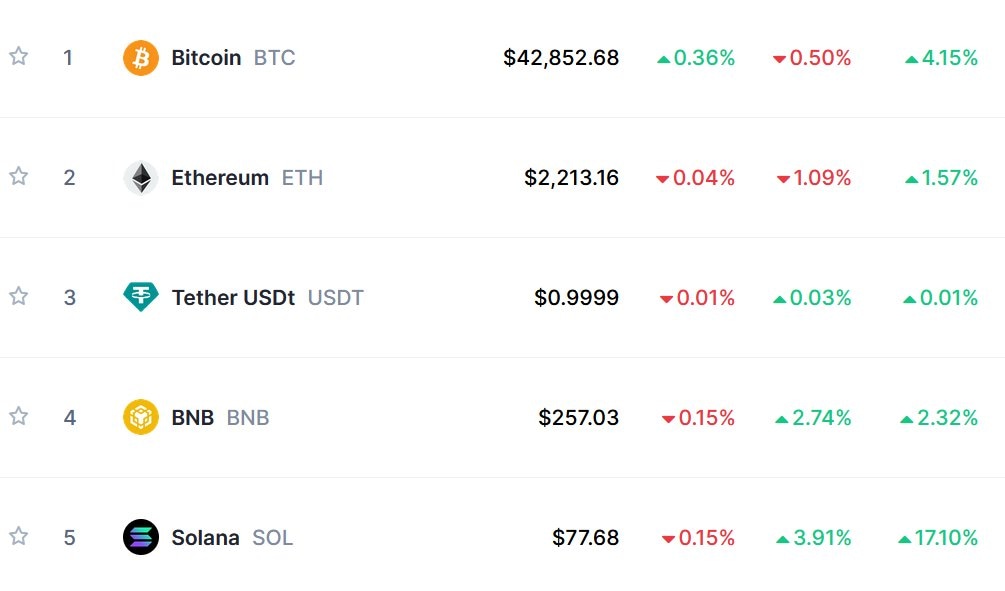Click the BTC ticker symbol
Viewport: 1005px width, 591px height.
click(274, 58)
